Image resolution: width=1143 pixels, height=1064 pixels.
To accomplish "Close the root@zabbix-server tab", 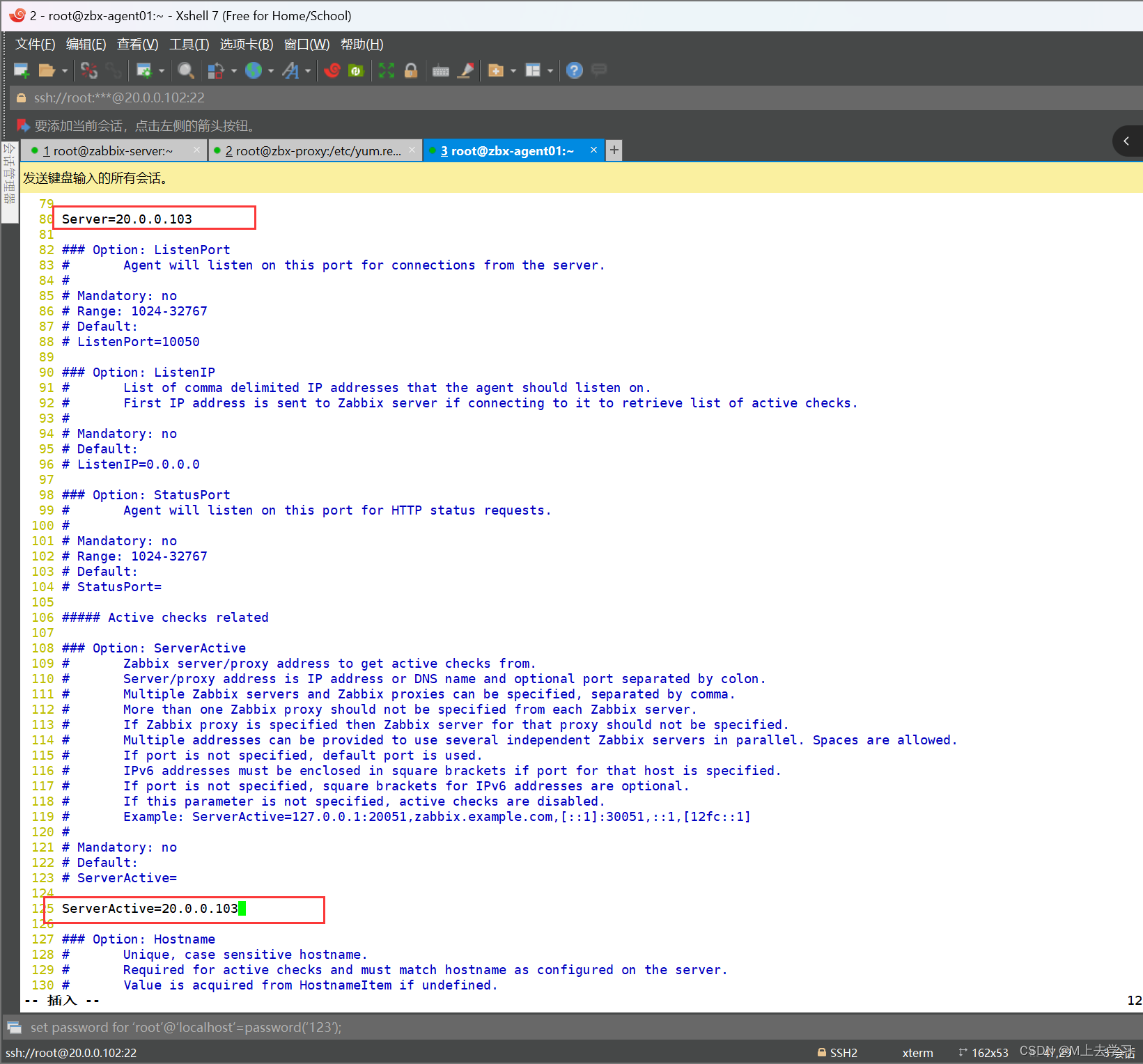I will pos(196,150).
